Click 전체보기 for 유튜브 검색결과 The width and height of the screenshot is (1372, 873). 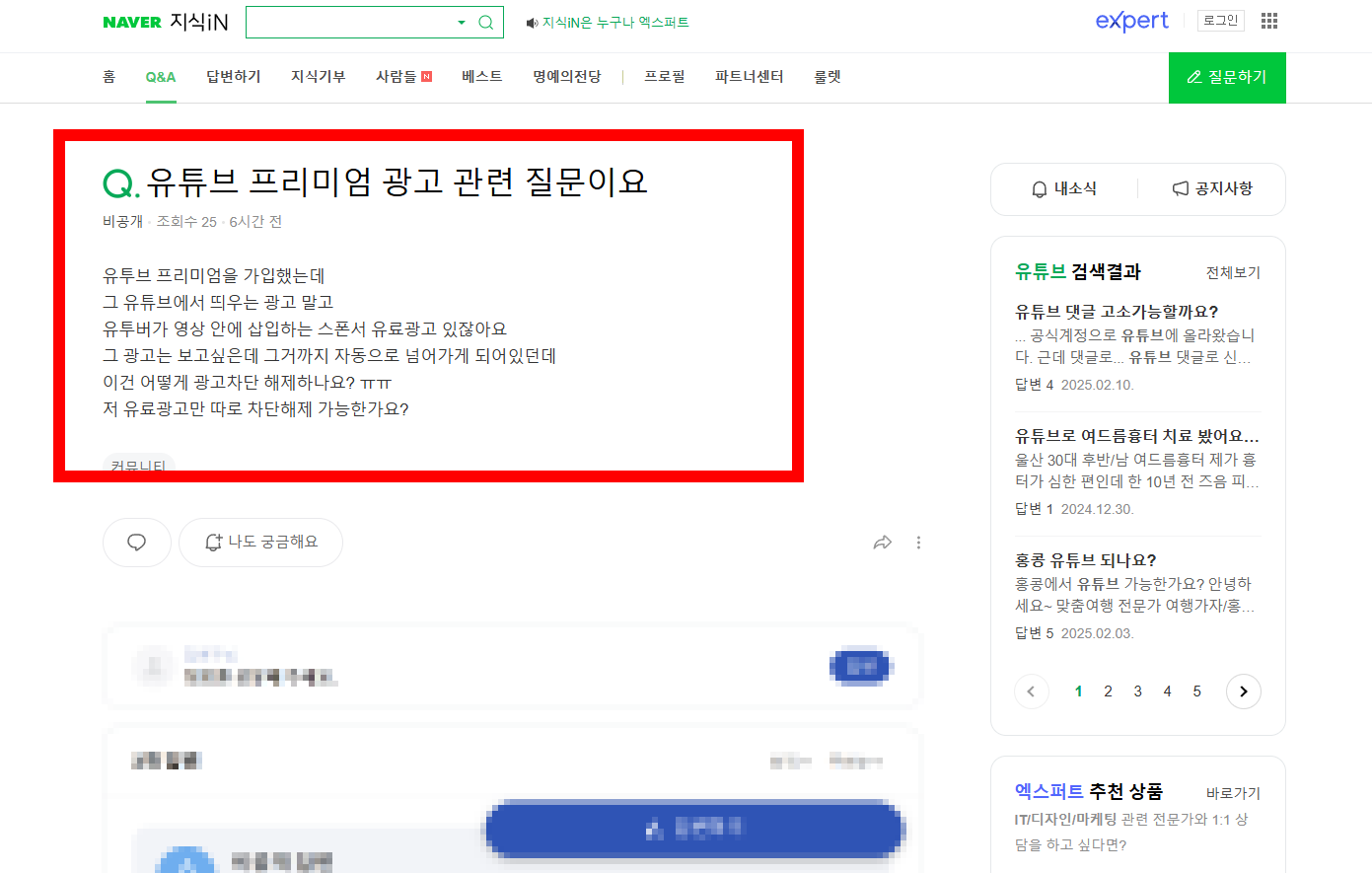(x=1233, y=272)
